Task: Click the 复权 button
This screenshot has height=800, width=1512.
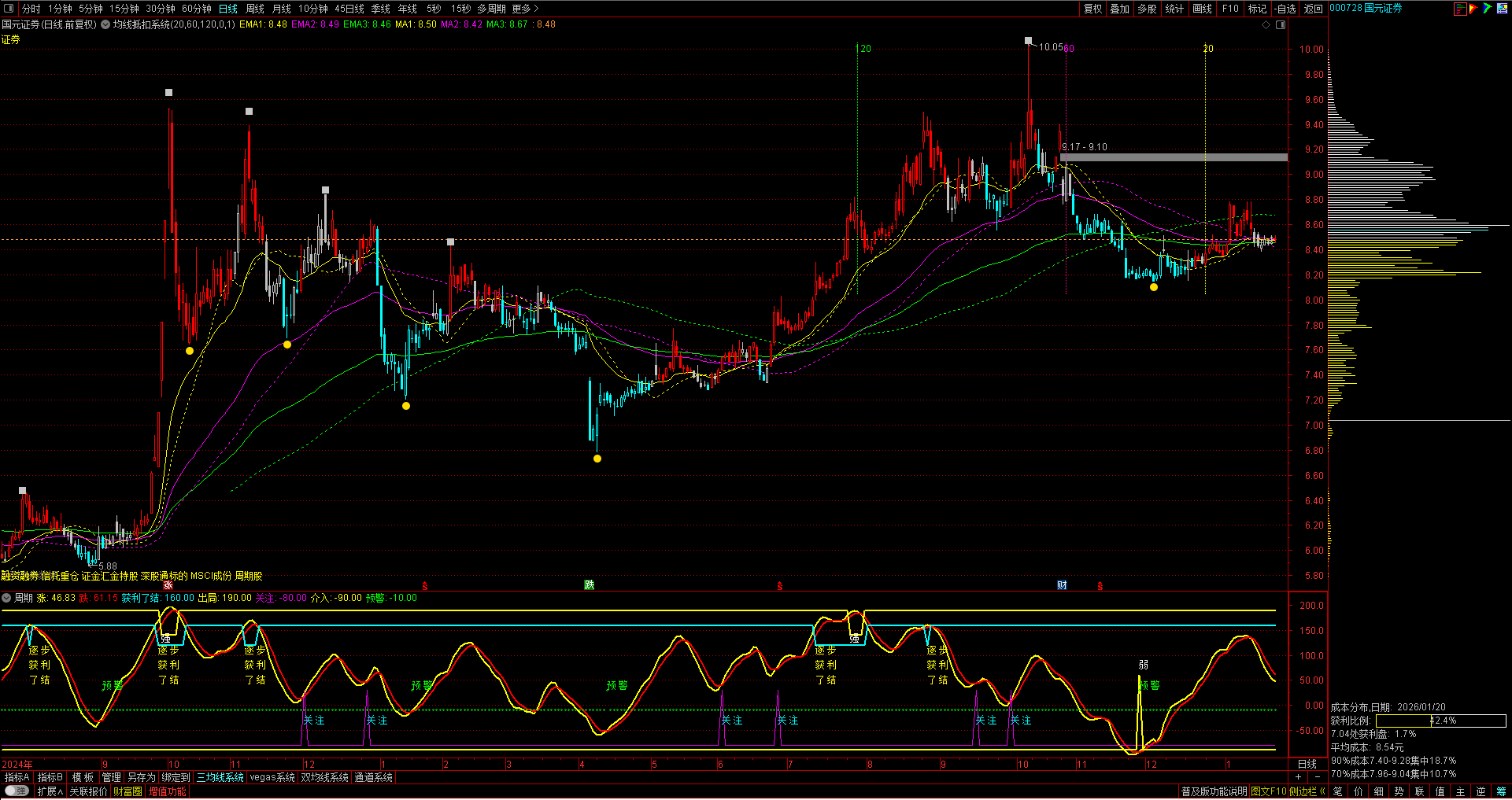Action: click(1092, 9)
